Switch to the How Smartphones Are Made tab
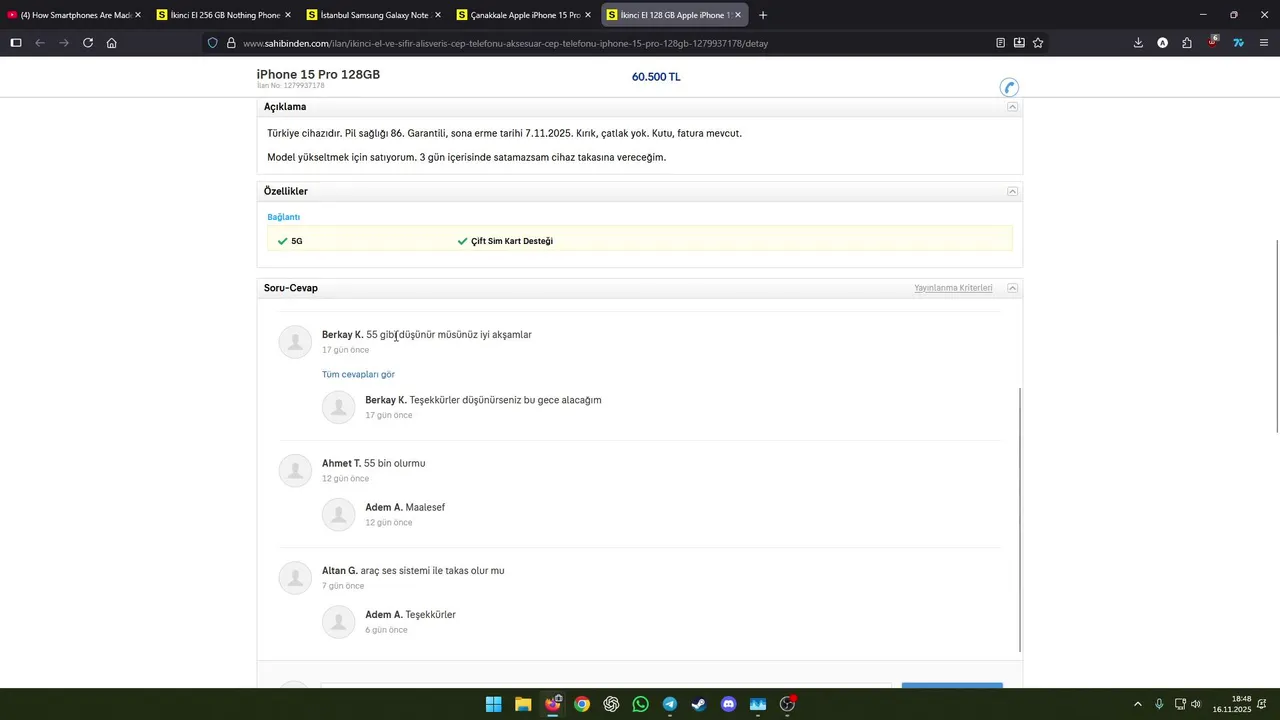1280x720 pixels. click(x=75, y=15)
